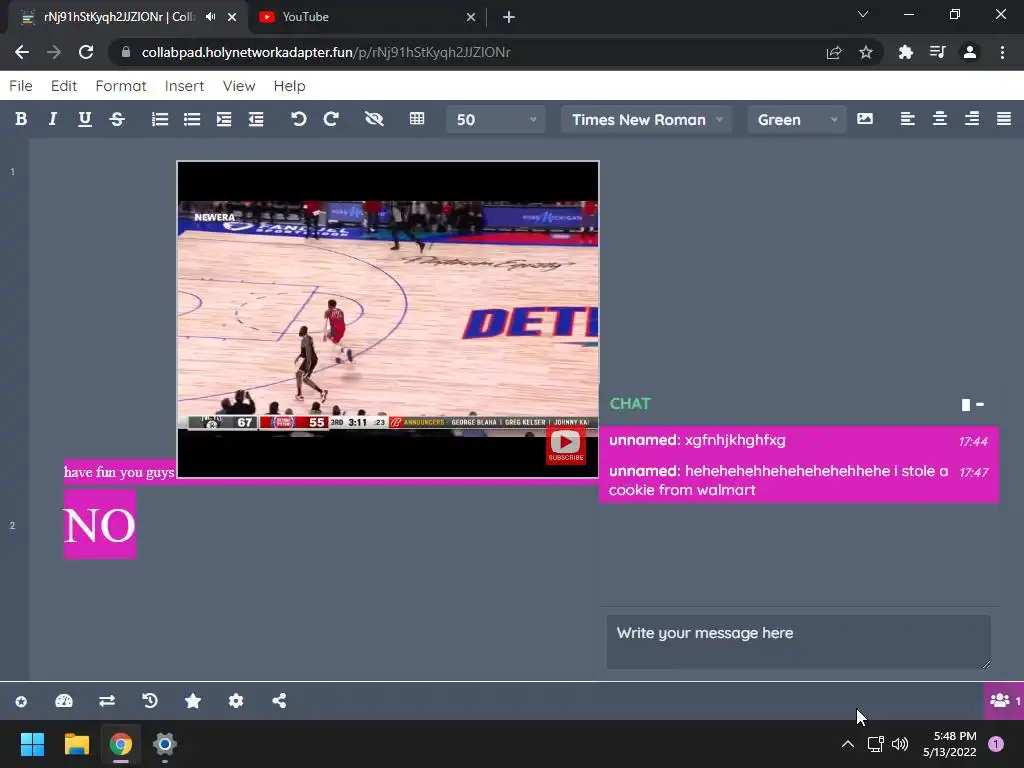
Task: Open File Explorer from taskbar
Action: pos(76,744)
